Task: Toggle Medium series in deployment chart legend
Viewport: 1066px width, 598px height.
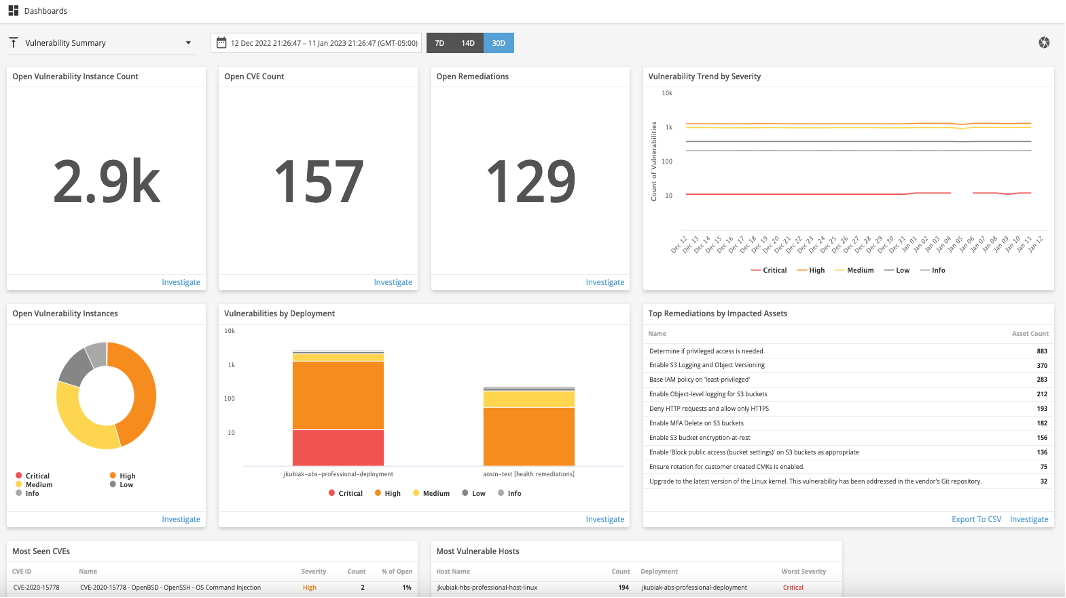Action: point(430,493)
